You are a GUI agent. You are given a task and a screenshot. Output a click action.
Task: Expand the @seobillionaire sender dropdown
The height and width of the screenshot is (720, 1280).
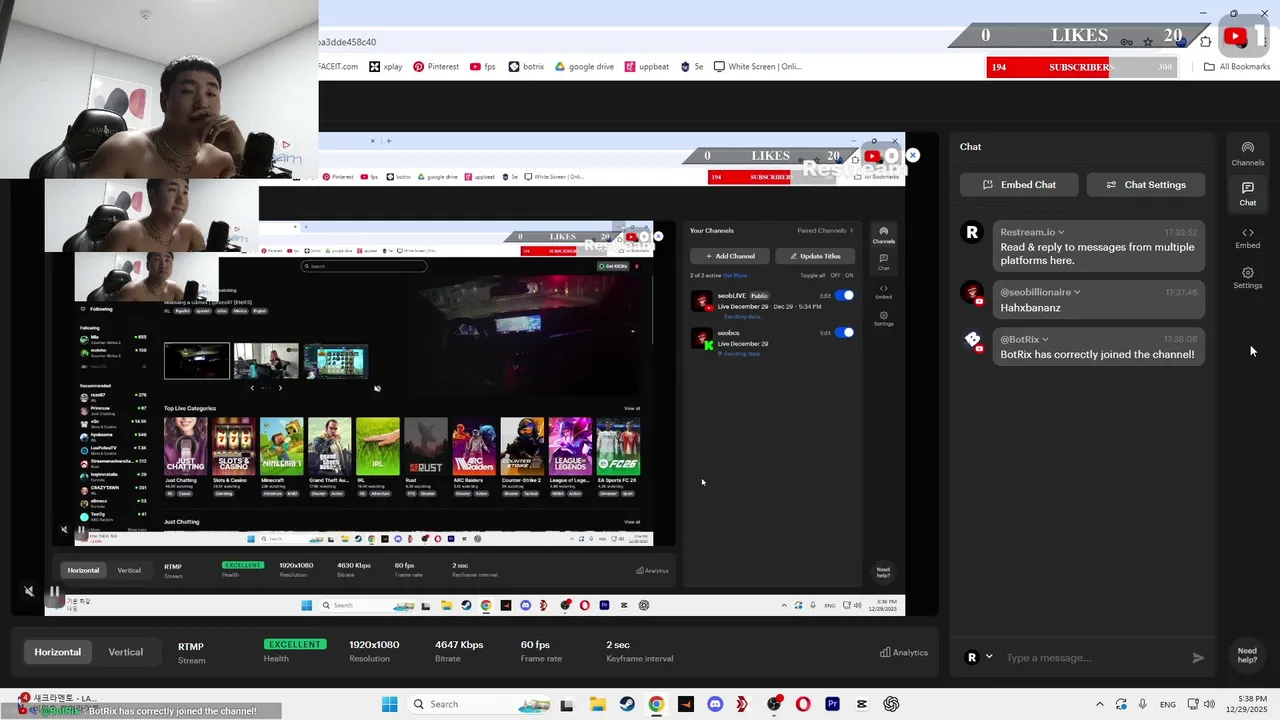(1077, 292)
